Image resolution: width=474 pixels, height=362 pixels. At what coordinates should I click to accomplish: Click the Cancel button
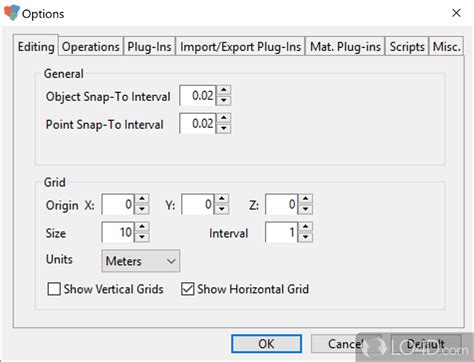tap(346, 344)
